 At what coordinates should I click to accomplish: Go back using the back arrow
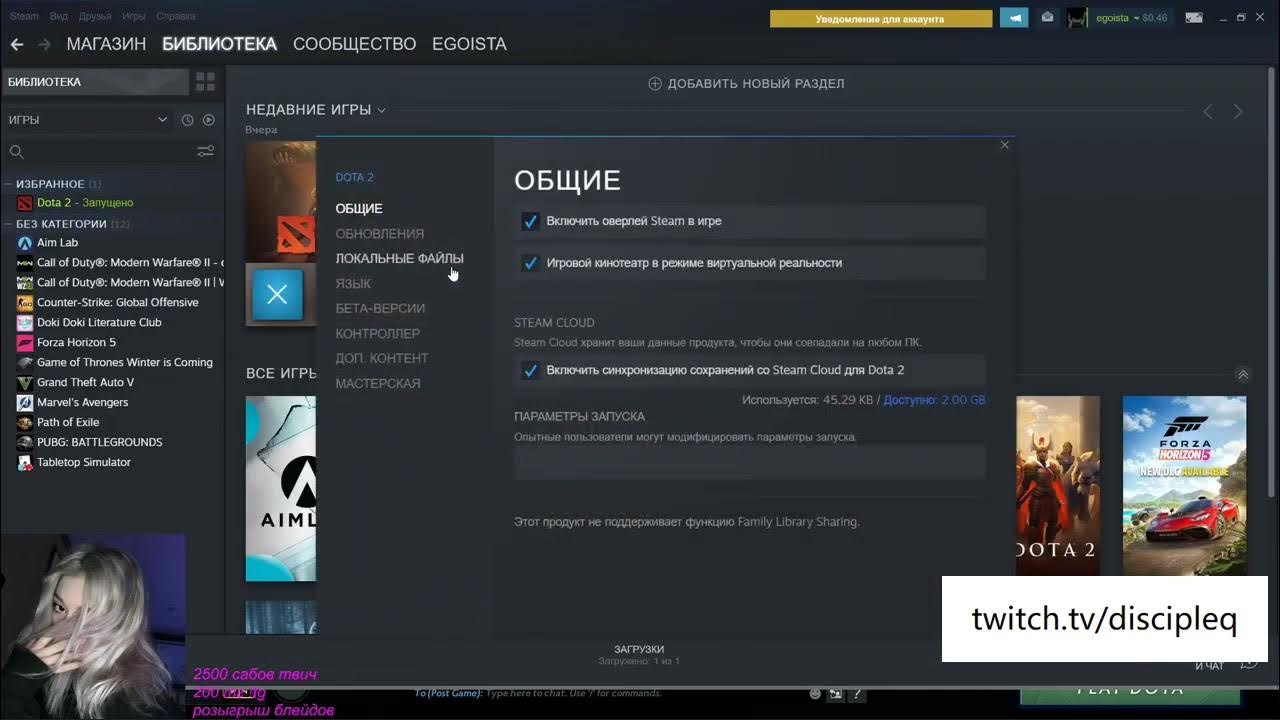[16, 44]
